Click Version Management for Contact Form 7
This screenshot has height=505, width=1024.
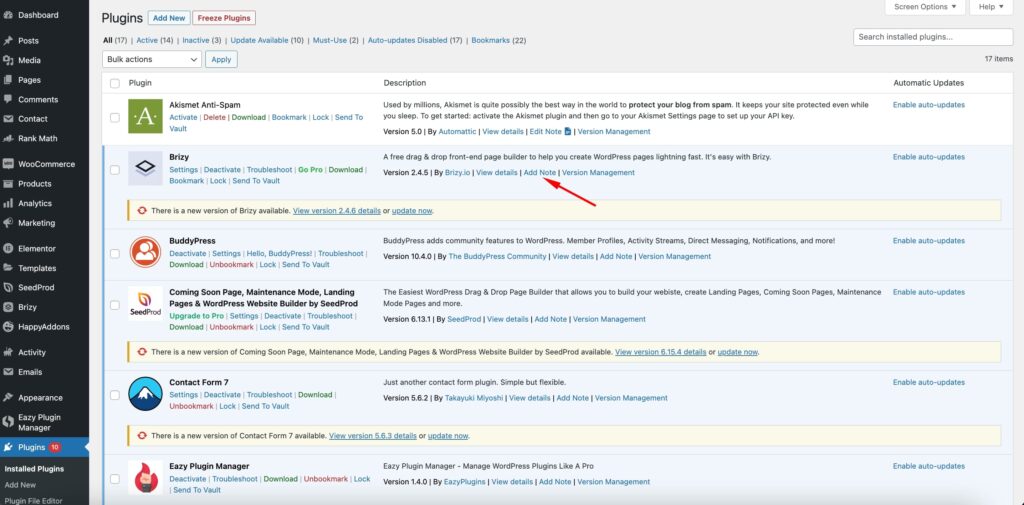tap(631, 398)
